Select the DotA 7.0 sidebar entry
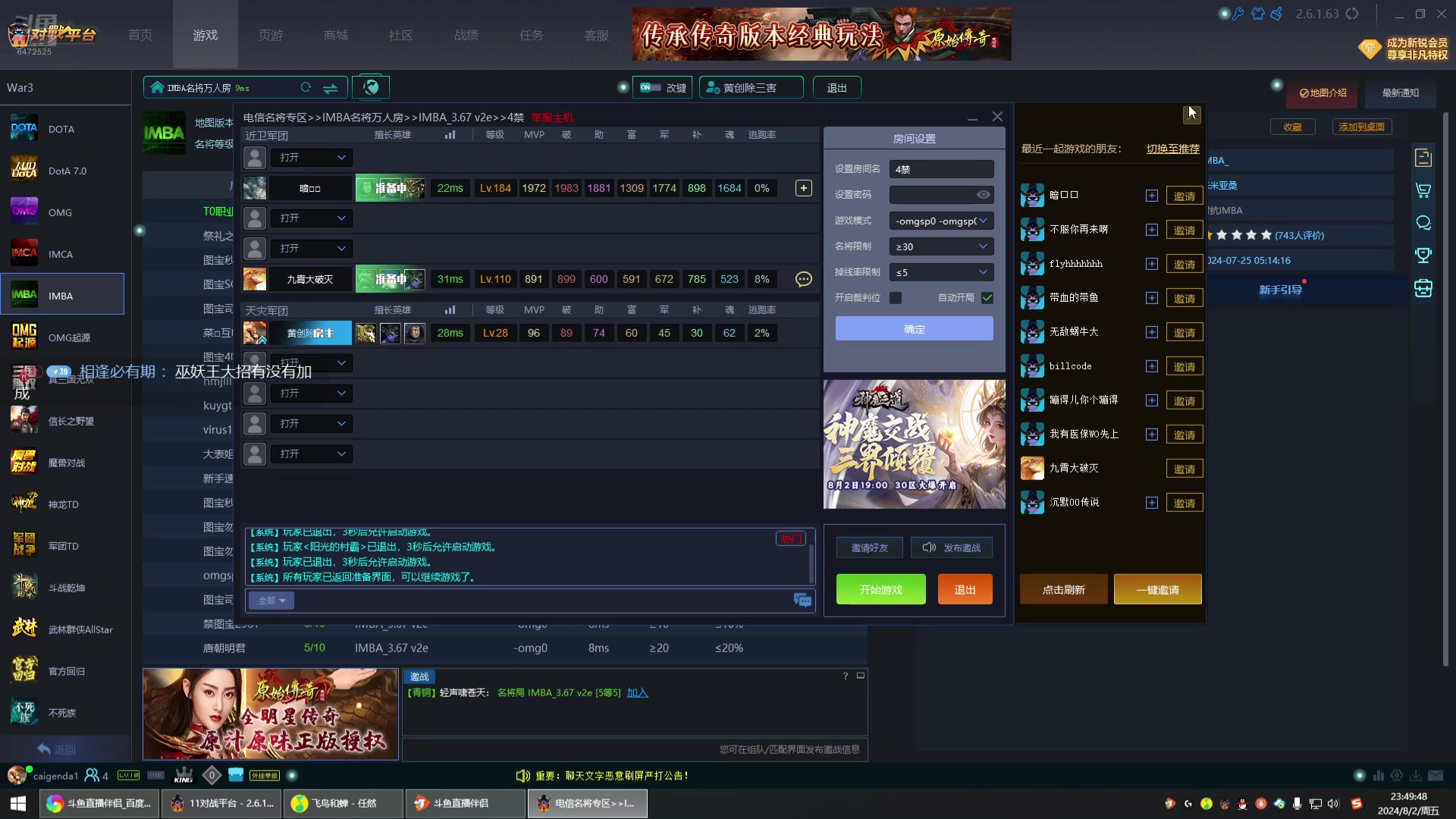This screenshot has height=819, width=1456. pos(62,171)
